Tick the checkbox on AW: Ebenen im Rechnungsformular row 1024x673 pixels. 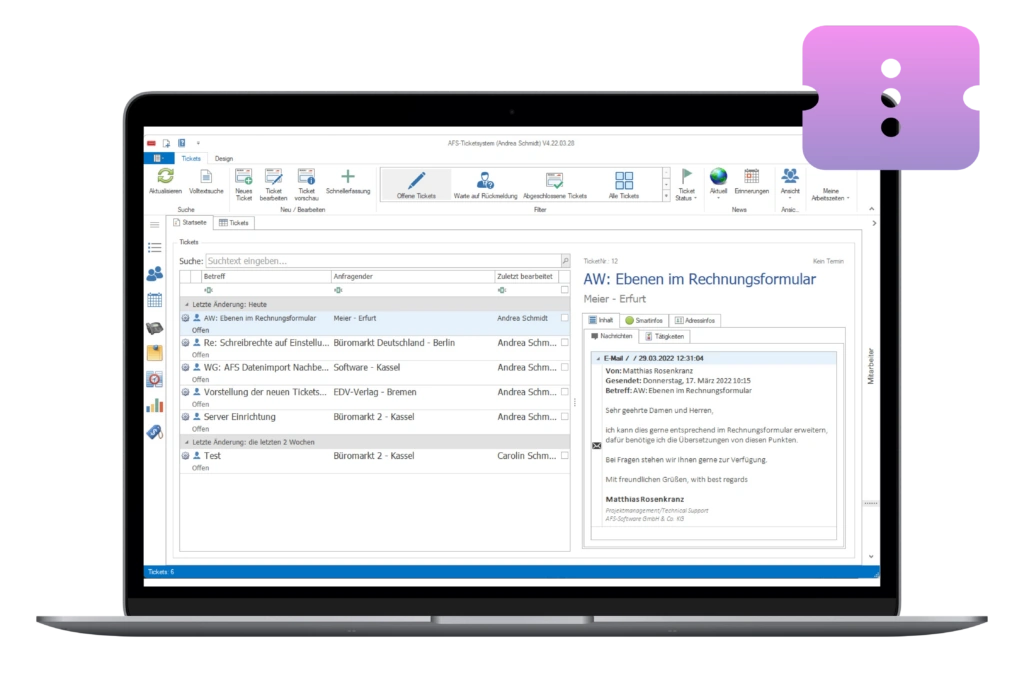coord(565,318)
